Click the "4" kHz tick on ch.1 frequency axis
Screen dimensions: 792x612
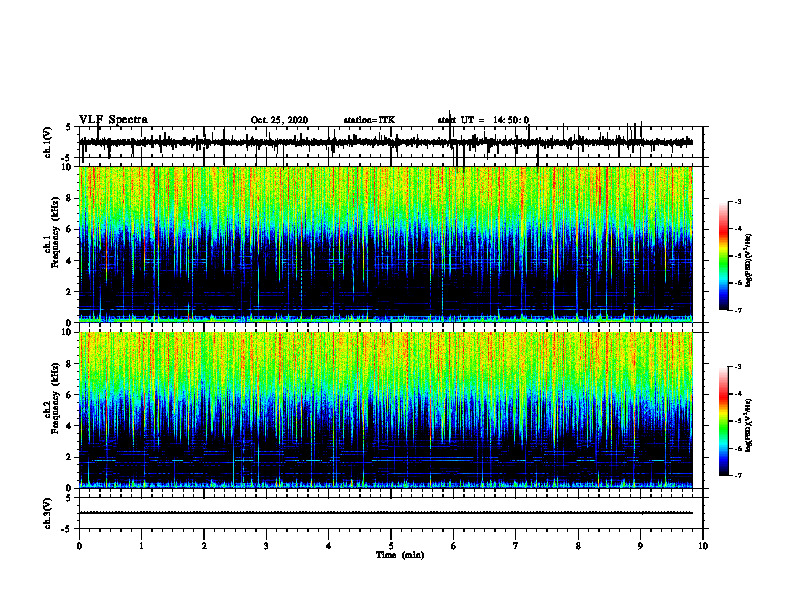[70, 261]
